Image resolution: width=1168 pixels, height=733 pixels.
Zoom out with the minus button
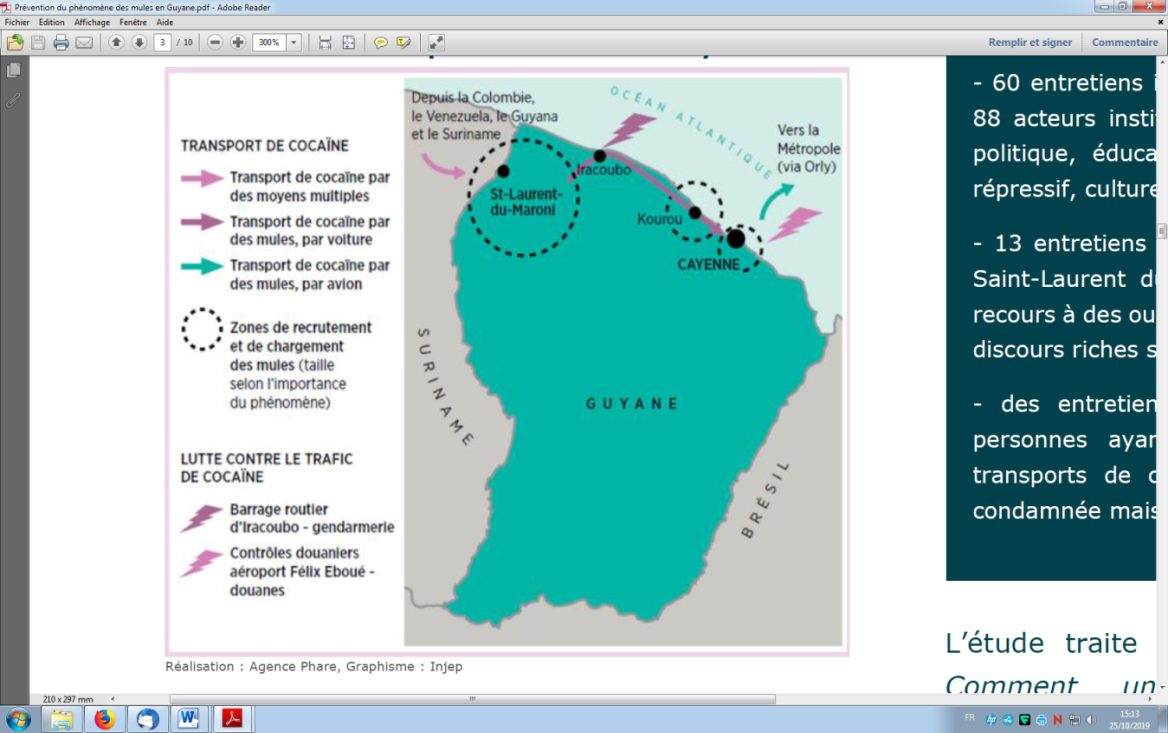click(215, 42)
